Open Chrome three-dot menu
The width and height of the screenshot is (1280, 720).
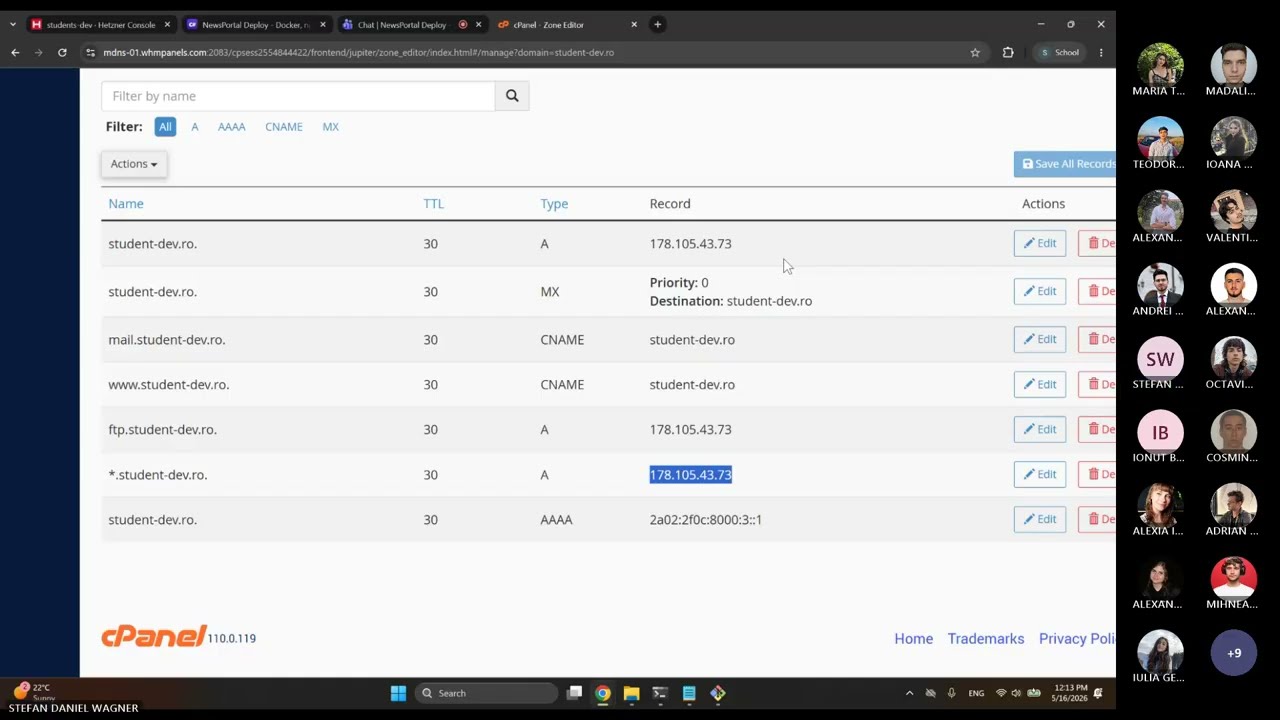click(1101, 52)
